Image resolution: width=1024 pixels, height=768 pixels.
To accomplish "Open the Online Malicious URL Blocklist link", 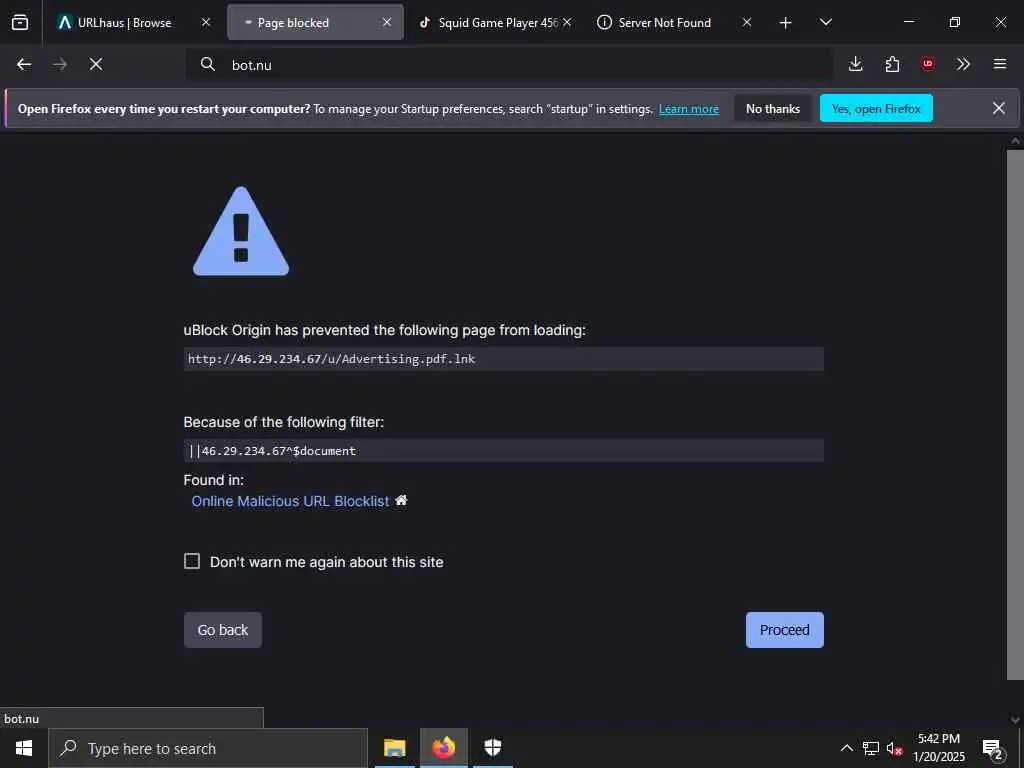I will 290,501.
